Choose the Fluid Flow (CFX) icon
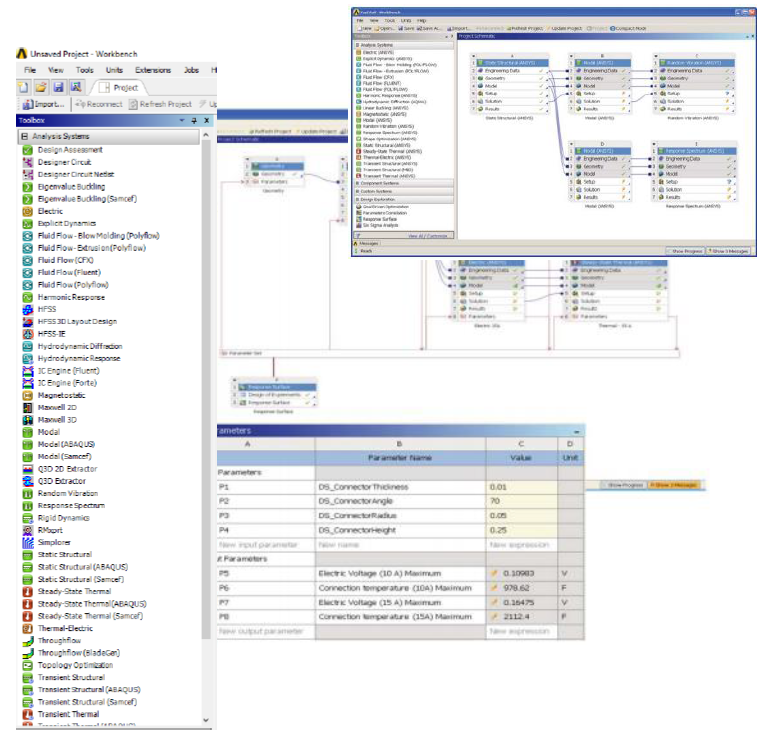This screenshot has width=781, height=737. [x=28, y=260]
